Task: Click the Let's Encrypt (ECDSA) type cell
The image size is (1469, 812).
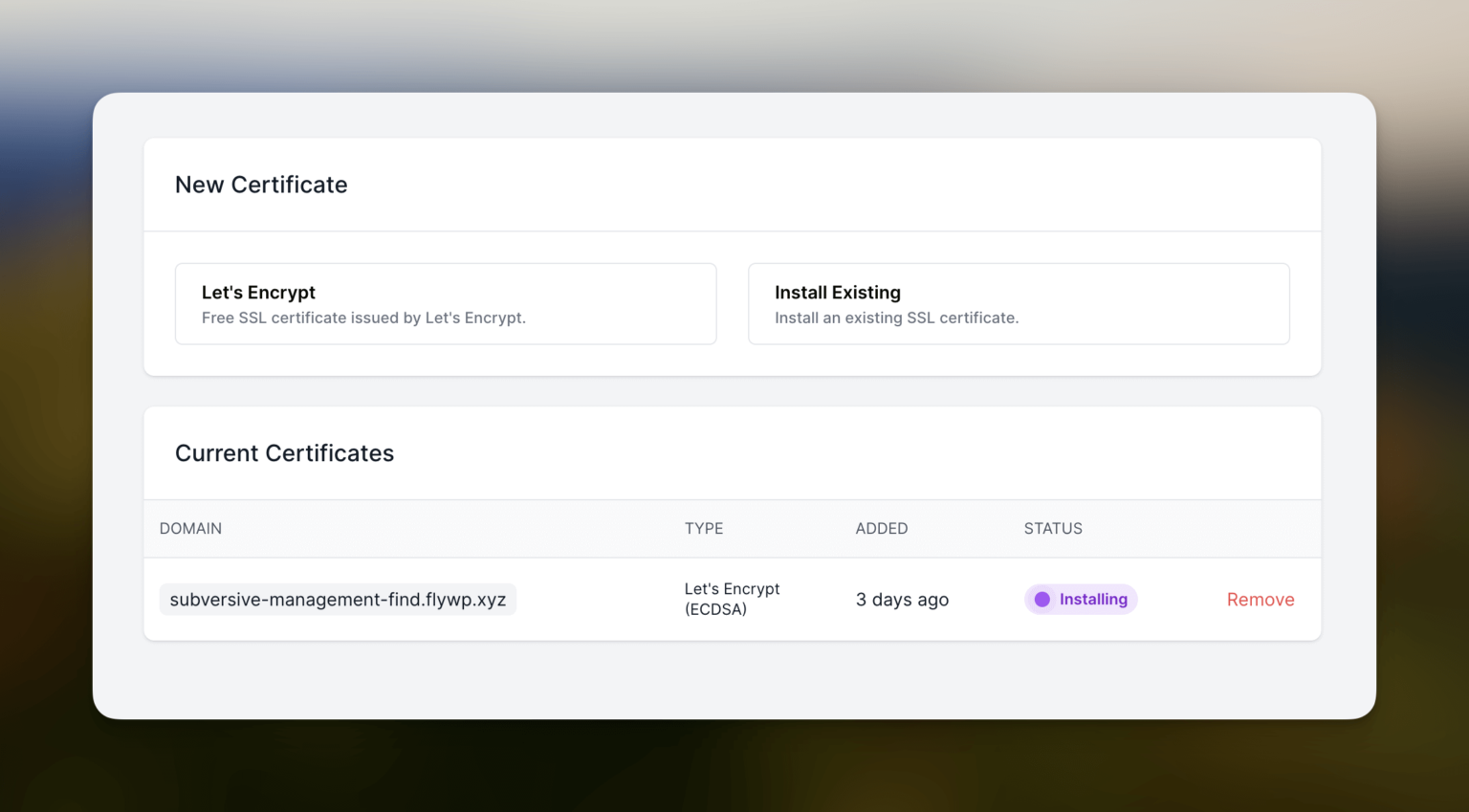Action: pyautogui.click(x=732, y=599)
